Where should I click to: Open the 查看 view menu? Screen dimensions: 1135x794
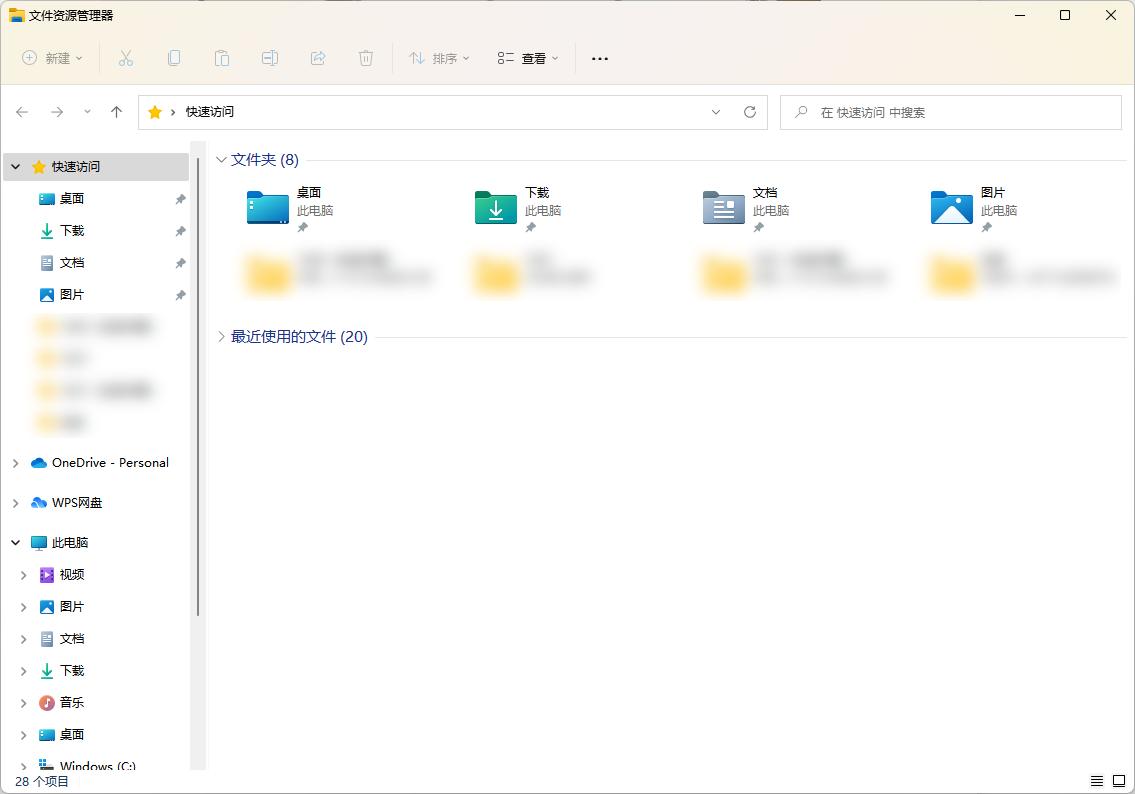[528, 58]
